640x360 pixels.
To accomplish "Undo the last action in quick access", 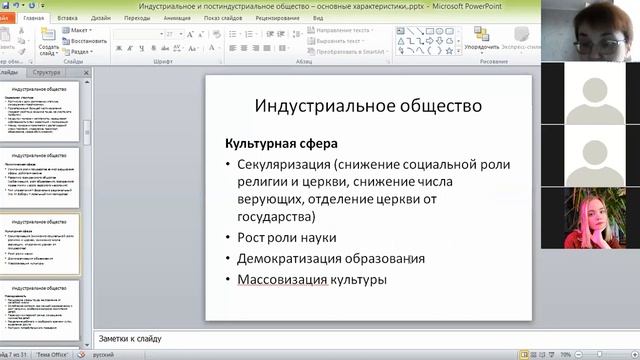I will (x=16, y=6).
